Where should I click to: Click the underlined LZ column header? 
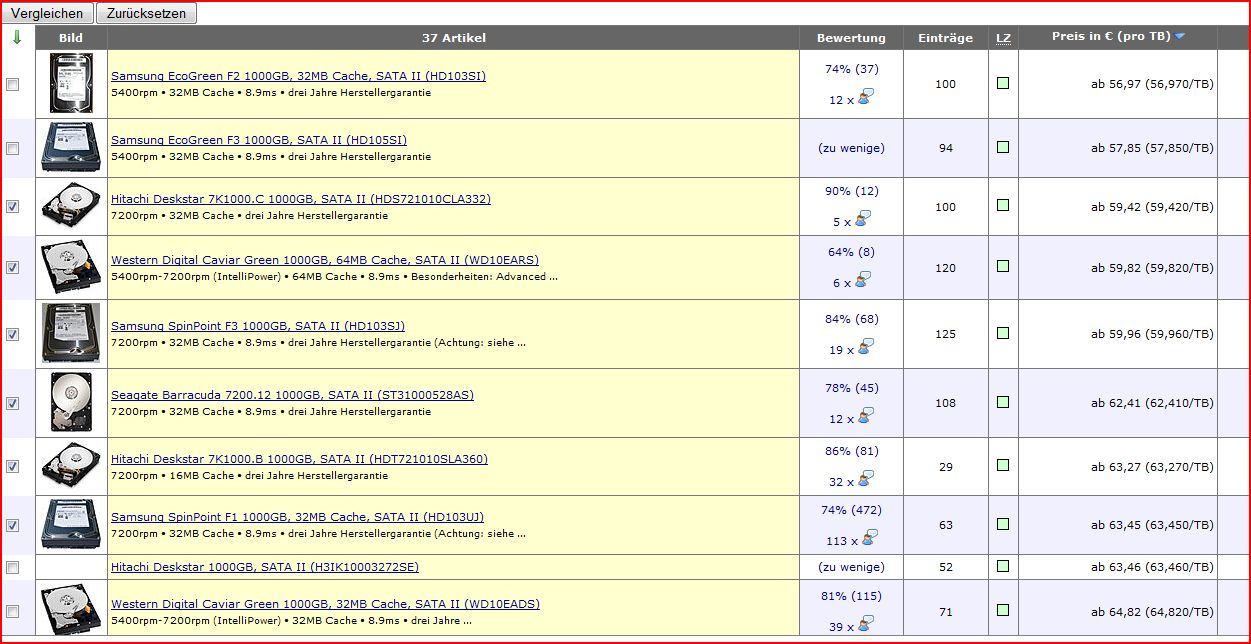pos(1003,38)
